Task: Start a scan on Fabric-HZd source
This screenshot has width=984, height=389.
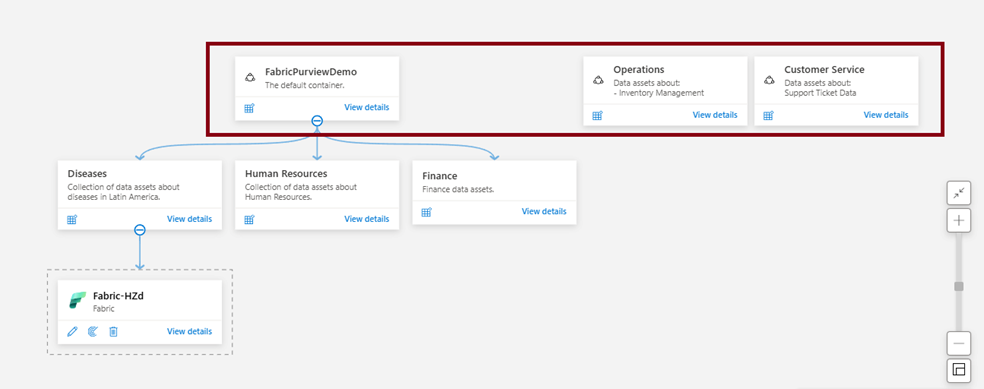Action: tap(92, 331)
